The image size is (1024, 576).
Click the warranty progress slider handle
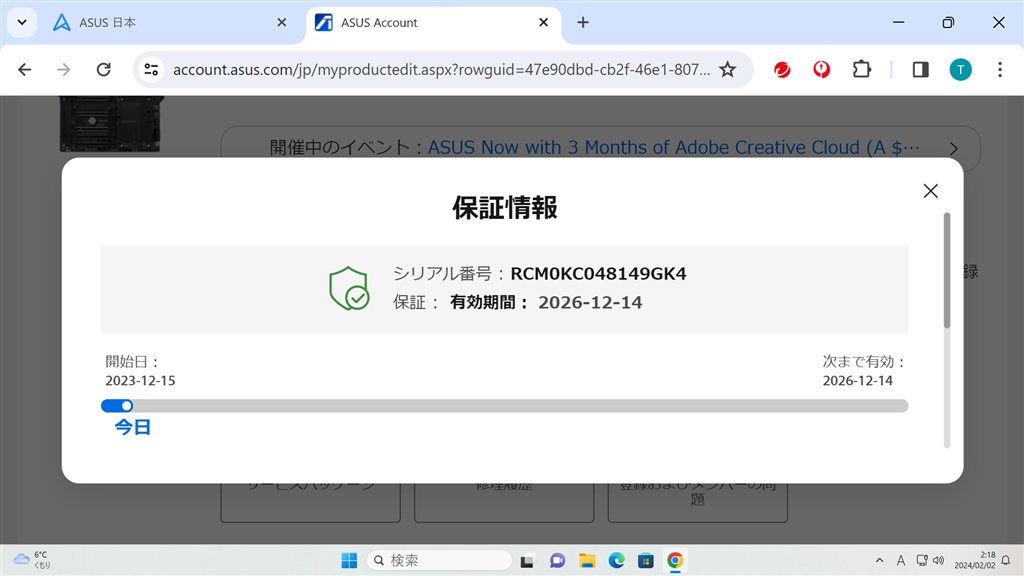(127, 406)
